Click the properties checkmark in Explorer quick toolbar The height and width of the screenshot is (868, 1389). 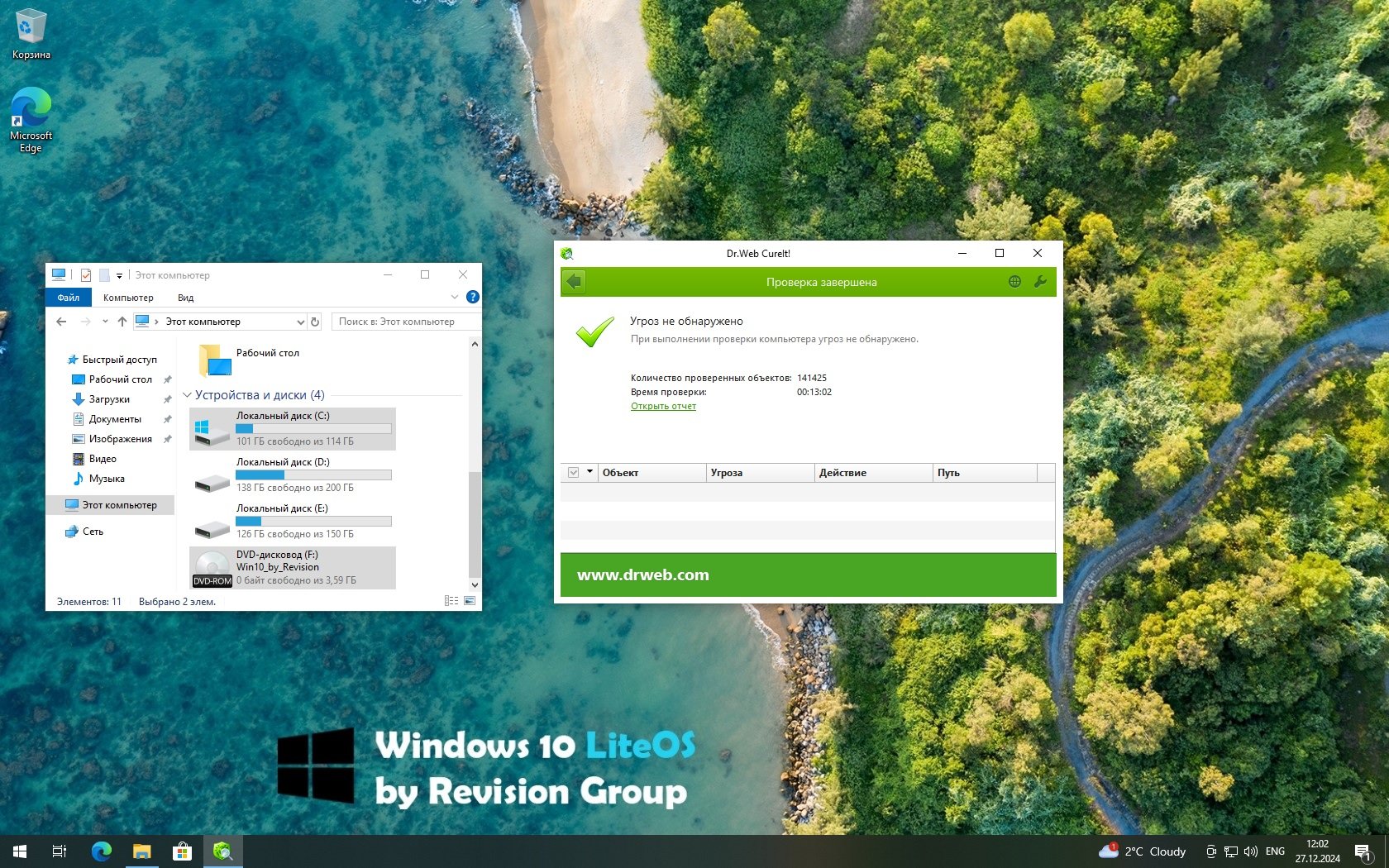point(86,275)
